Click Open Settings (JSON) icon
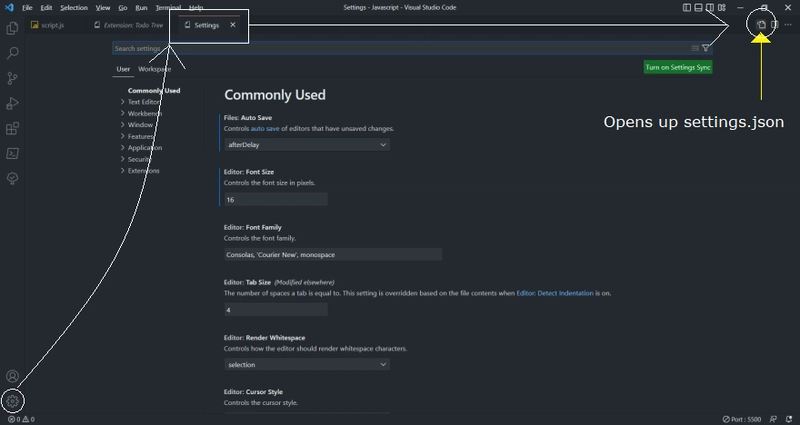 click(x=761, y=24)
